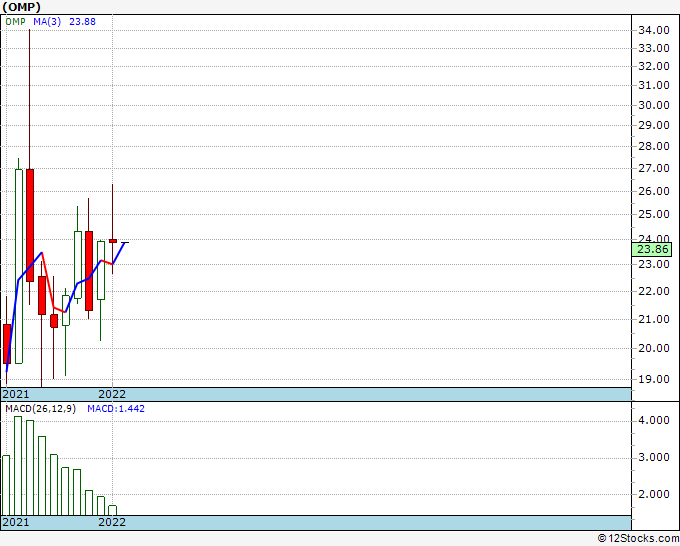Click the small red candlestick at 24.00

tap(113, 241)
